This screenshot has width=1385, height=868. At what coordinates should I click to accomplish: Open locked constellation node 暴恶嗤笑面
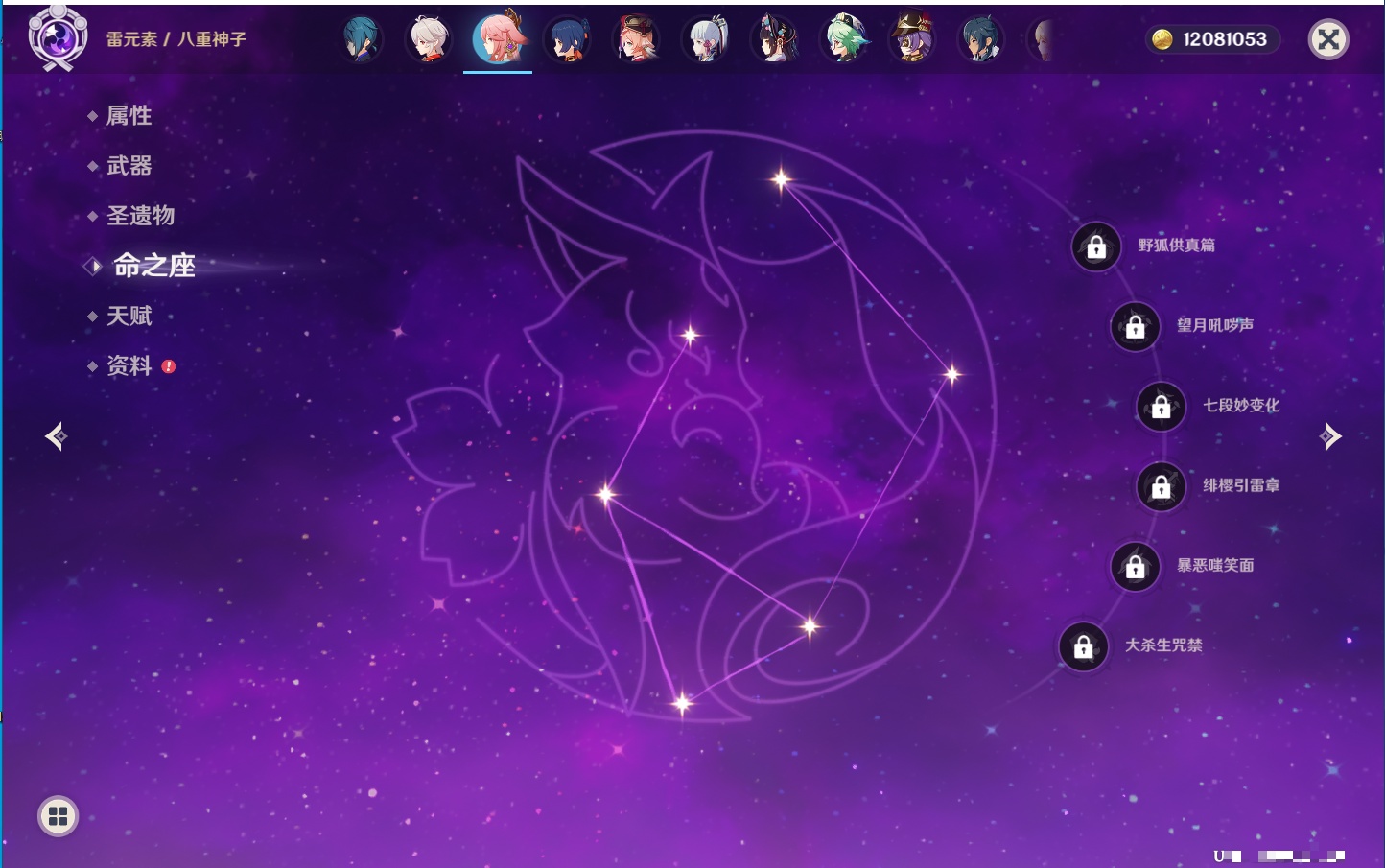point(1136,566)
